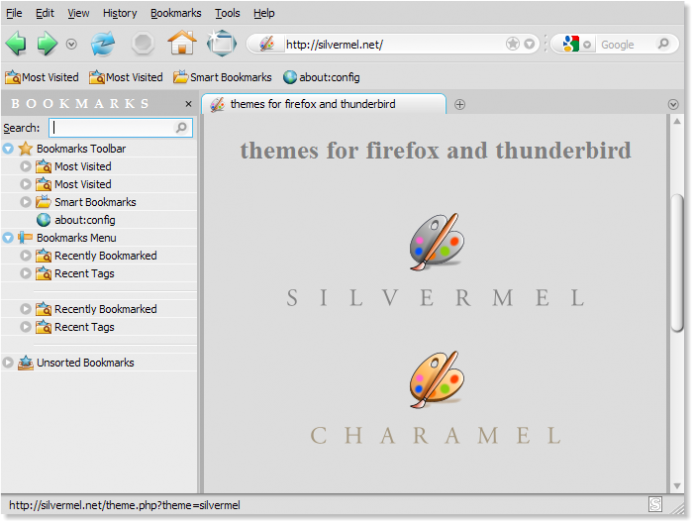Click the vertical scrollbar thumb
This screenshot has height=525, width=695.
[677, 263]
